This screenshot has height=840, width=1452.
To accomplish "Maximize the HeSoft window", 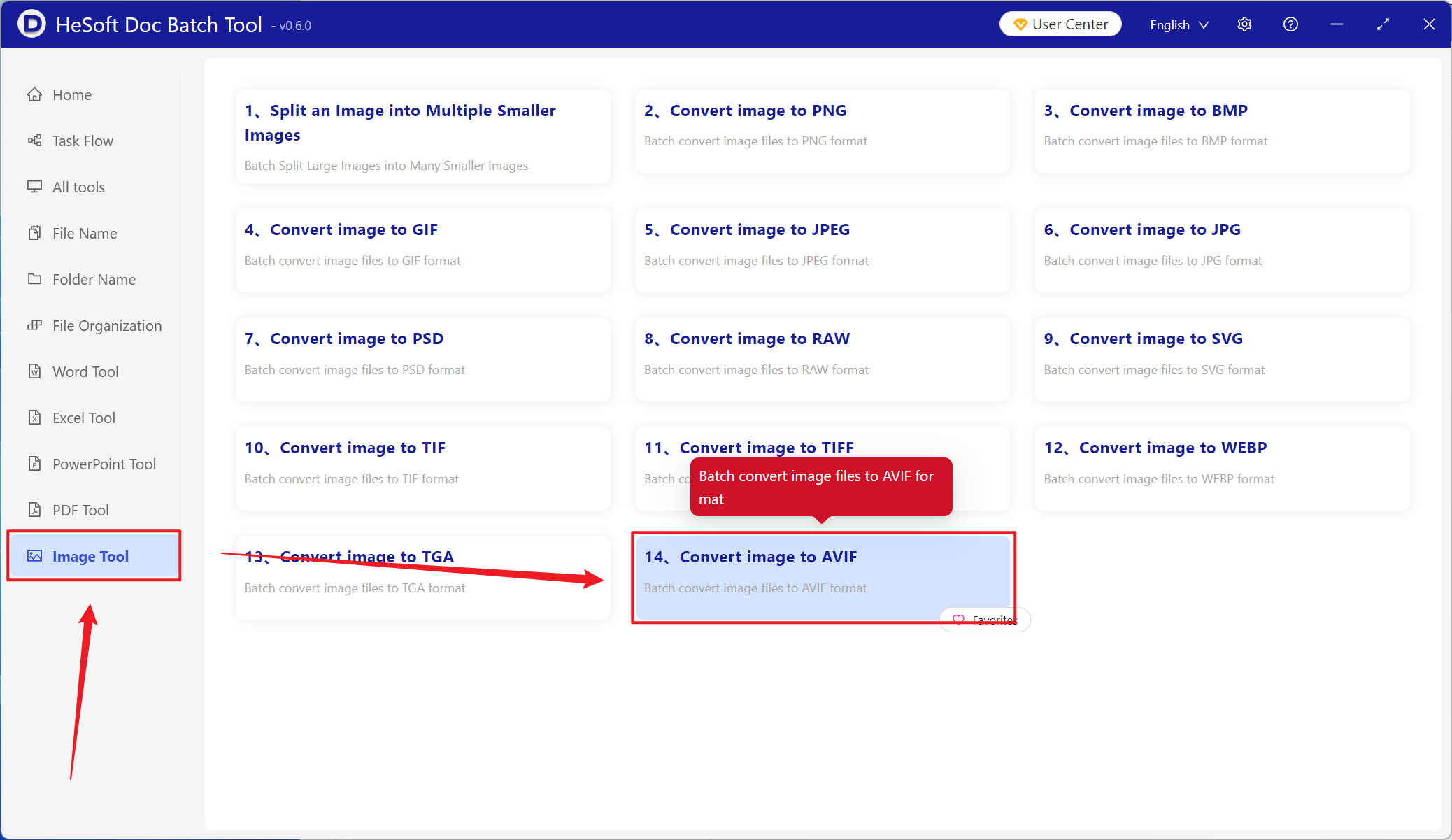I will click(x=1383, y=24).
